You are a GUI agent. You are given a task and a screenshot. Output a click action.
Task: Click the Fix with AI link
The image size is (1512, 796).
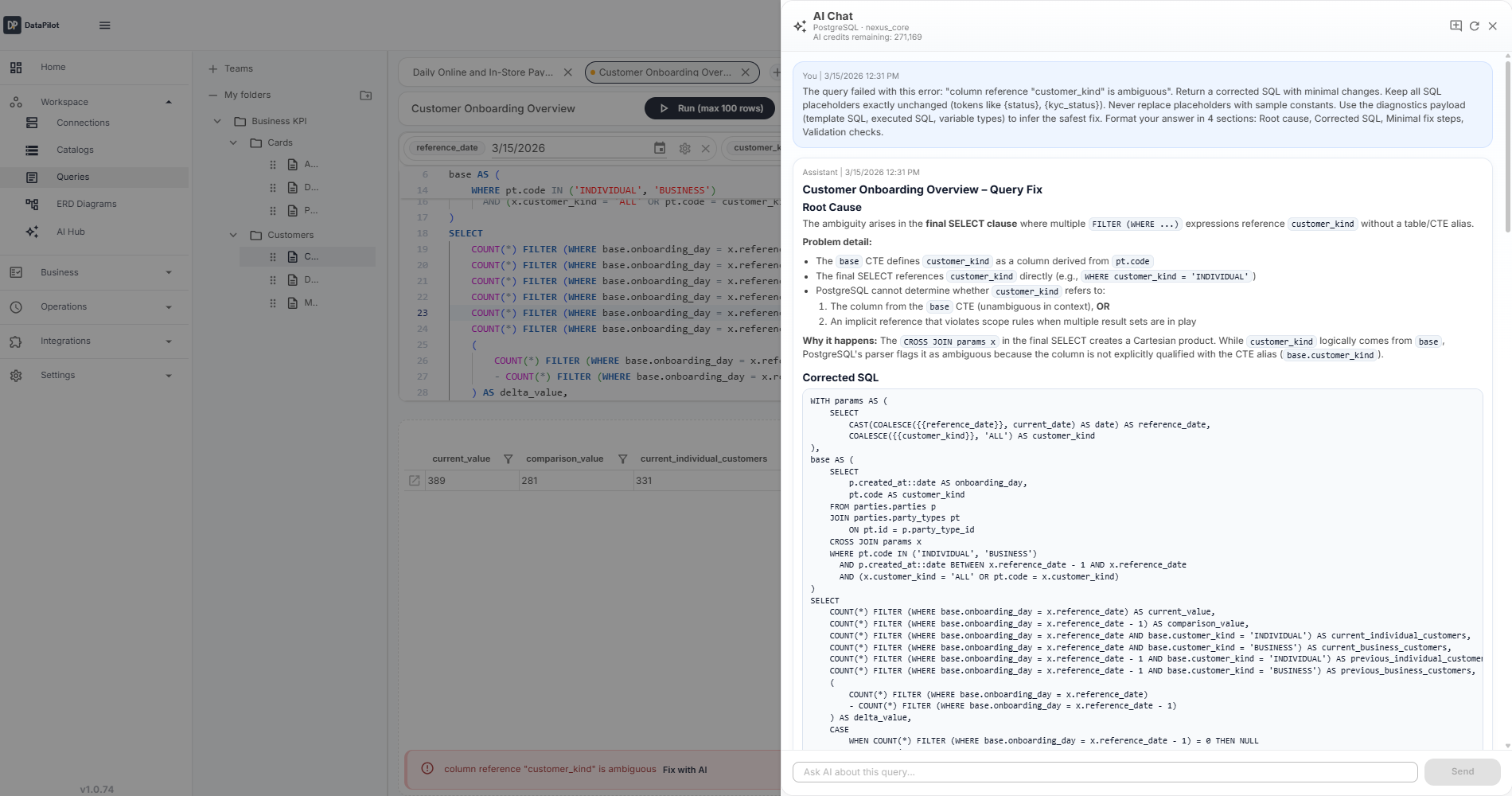(684, 770)
